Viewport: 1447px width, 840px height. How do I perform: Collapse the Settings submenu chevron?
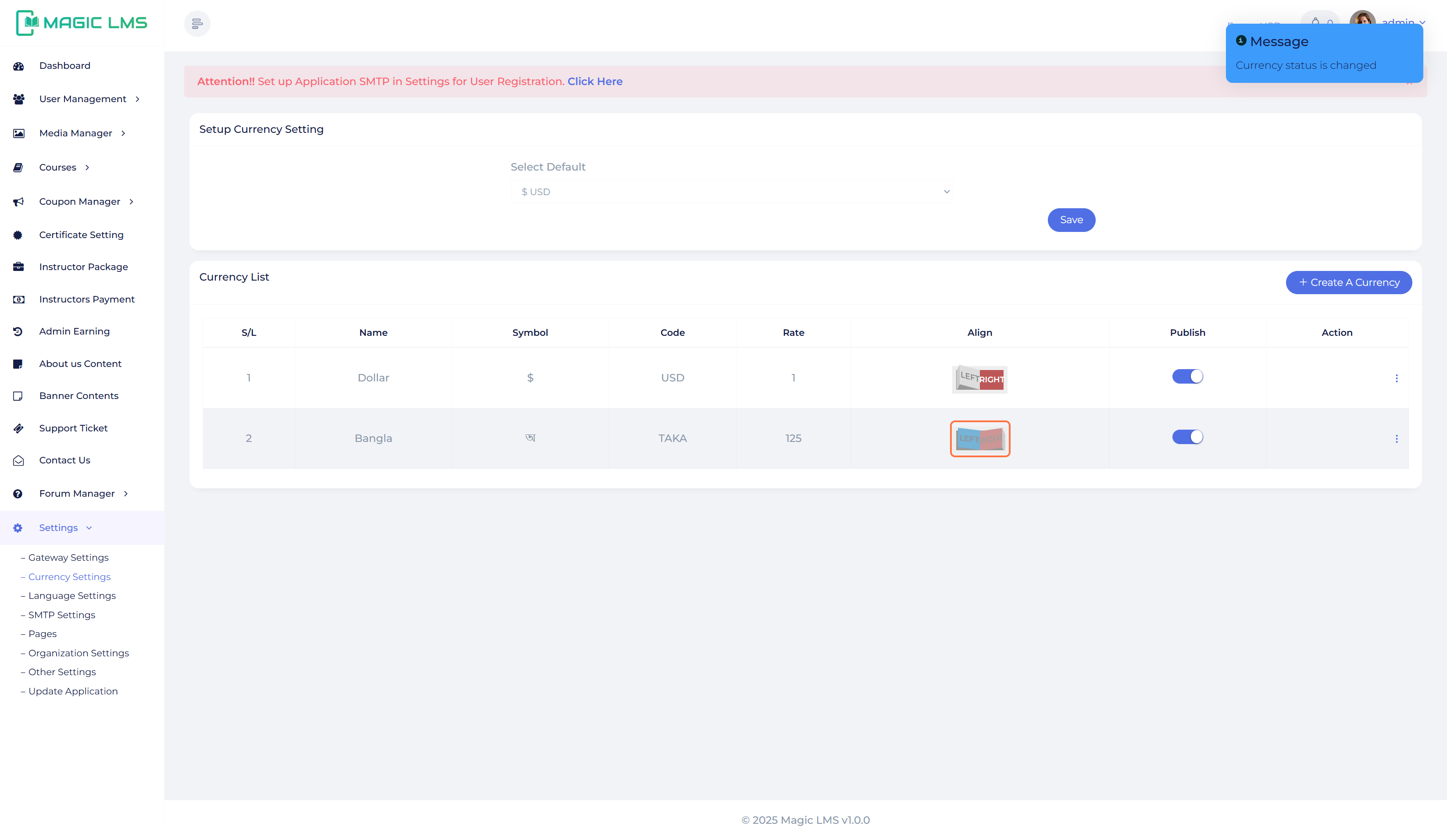(89, 528)
